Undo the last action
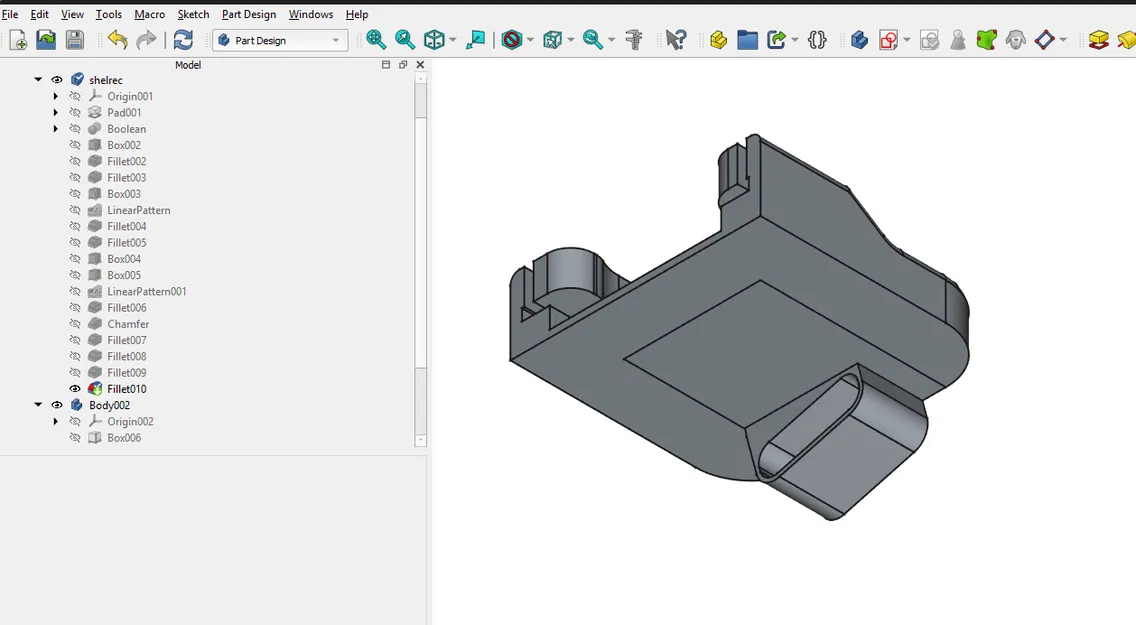The width and height of the screenshot is (1136, 625). pyautogui.click(x=118, y=40)
